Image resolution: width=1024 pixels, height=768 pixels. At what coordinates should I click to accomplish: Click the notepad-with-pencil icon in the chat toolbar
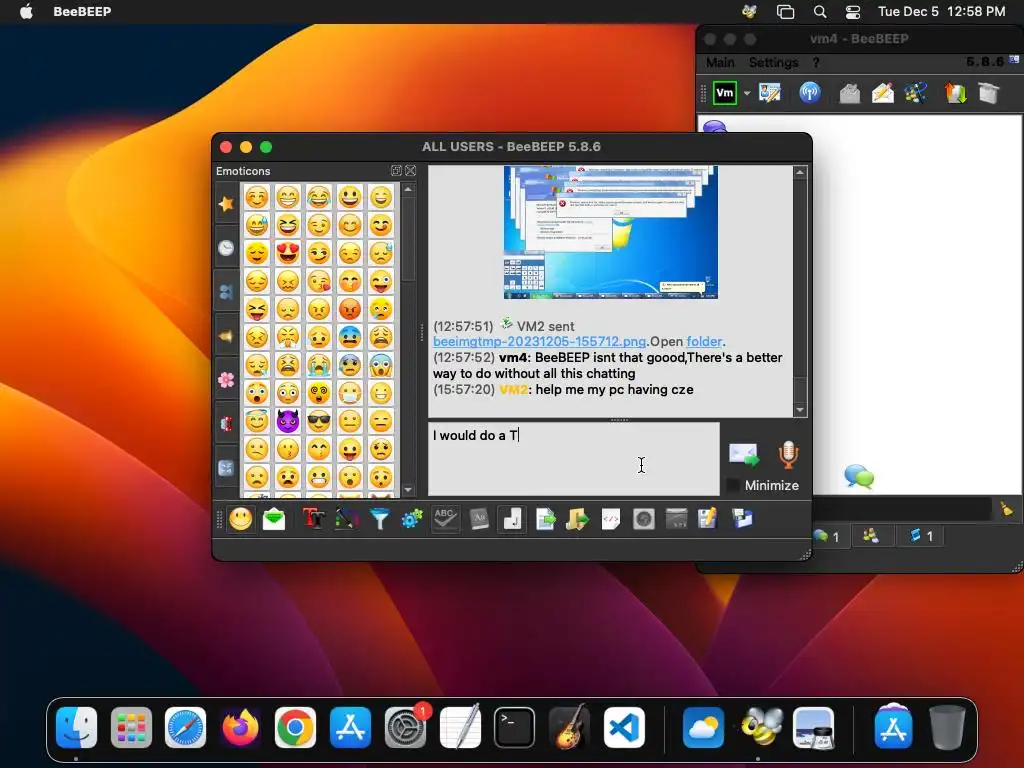click(708, 519)
